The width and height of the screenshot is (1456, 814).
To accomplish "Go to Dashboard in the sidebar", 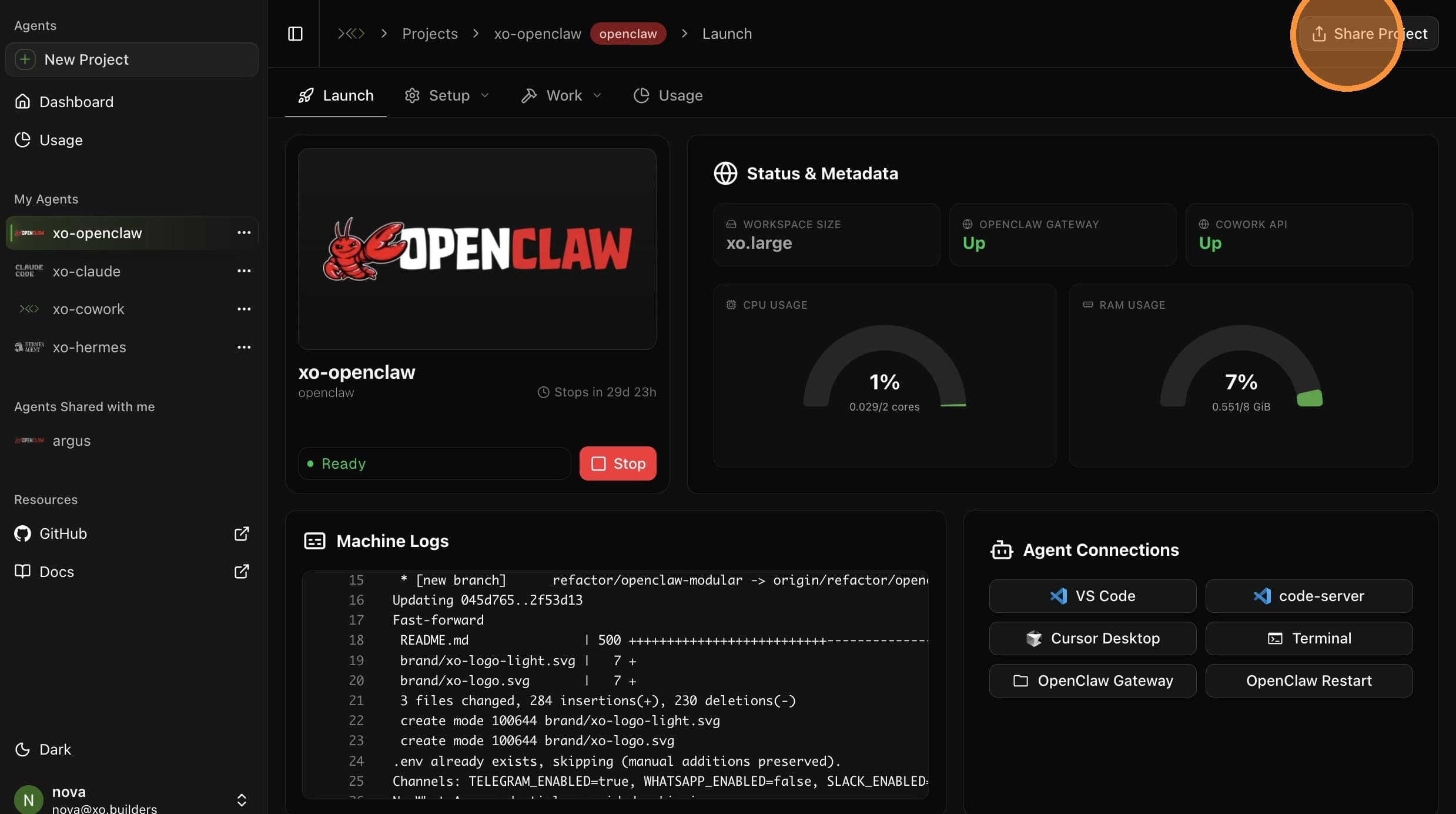I will 132,102.
